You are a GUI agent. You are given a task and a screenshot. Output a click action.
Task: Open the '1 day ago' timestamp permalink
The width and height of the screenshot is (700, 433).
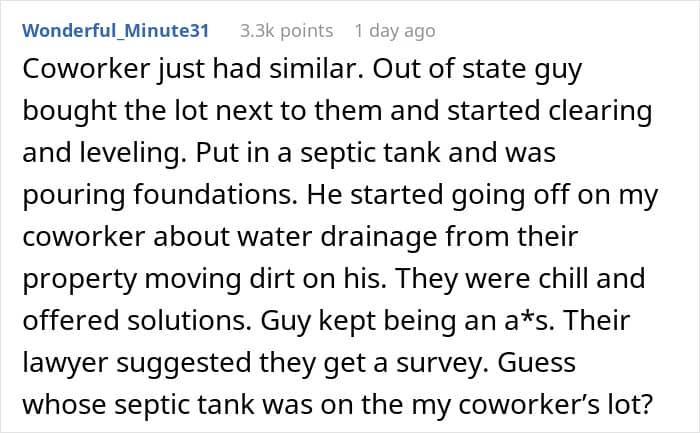pos(395,31)
